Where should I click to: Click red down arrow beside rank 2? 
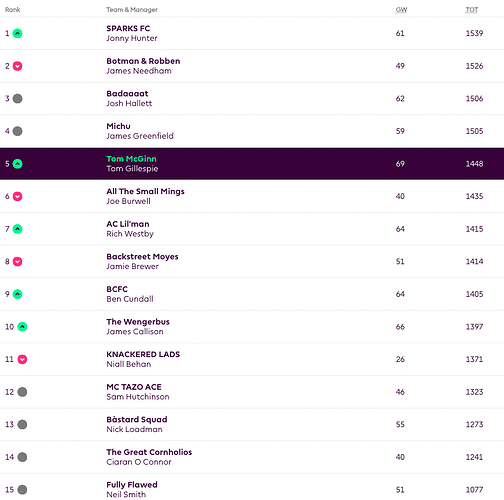tap(17, 66)
